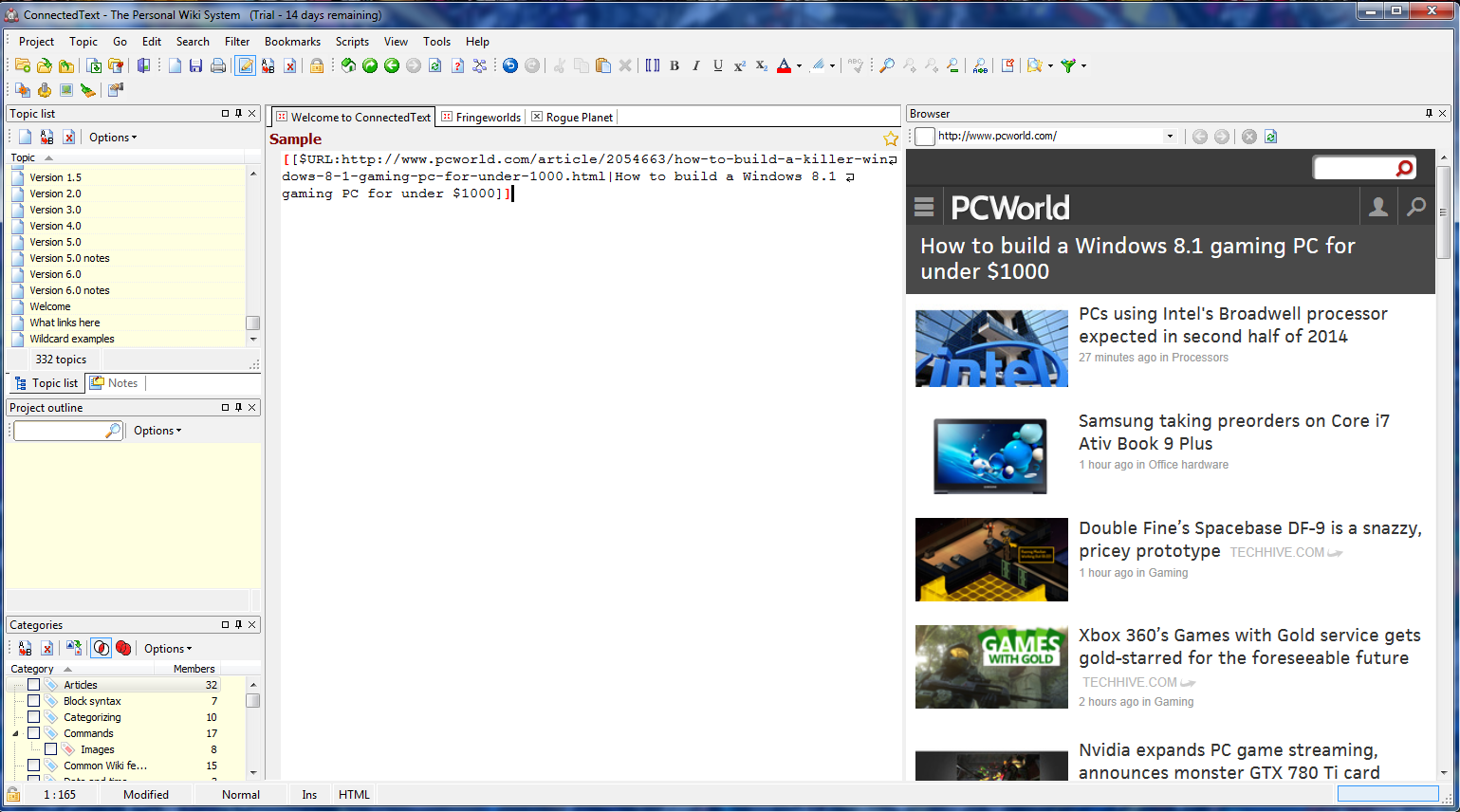
Task: Click the Intel building article thumbnail
Action: (991, 348)
